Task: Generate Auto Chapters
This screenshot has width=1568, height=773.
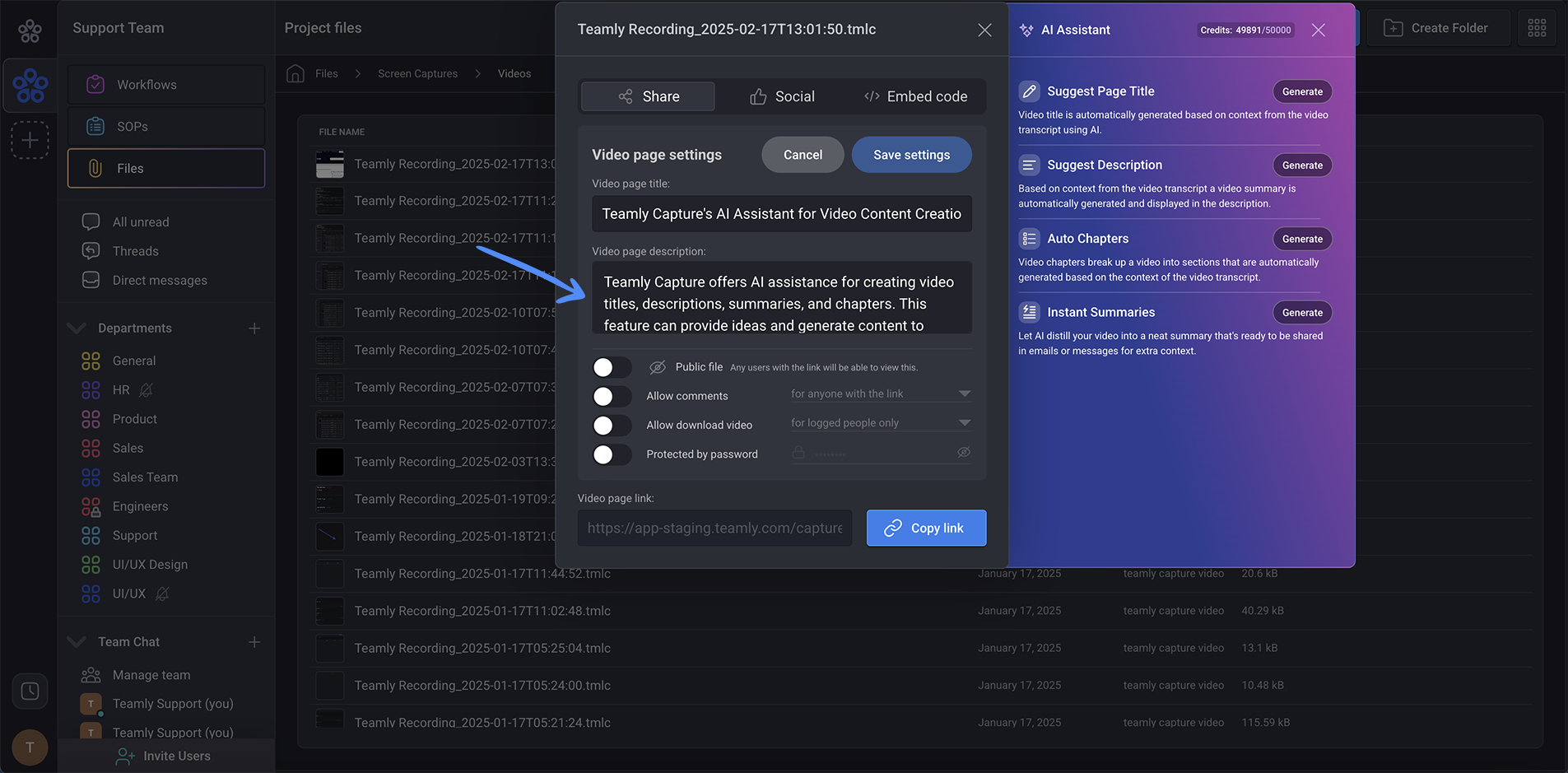Action: [1302, 239]
